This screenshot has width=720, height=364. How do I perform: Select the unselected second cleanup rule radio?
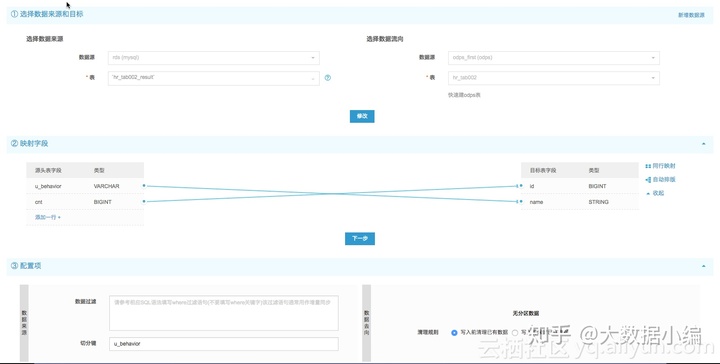(x=515, y=332)
